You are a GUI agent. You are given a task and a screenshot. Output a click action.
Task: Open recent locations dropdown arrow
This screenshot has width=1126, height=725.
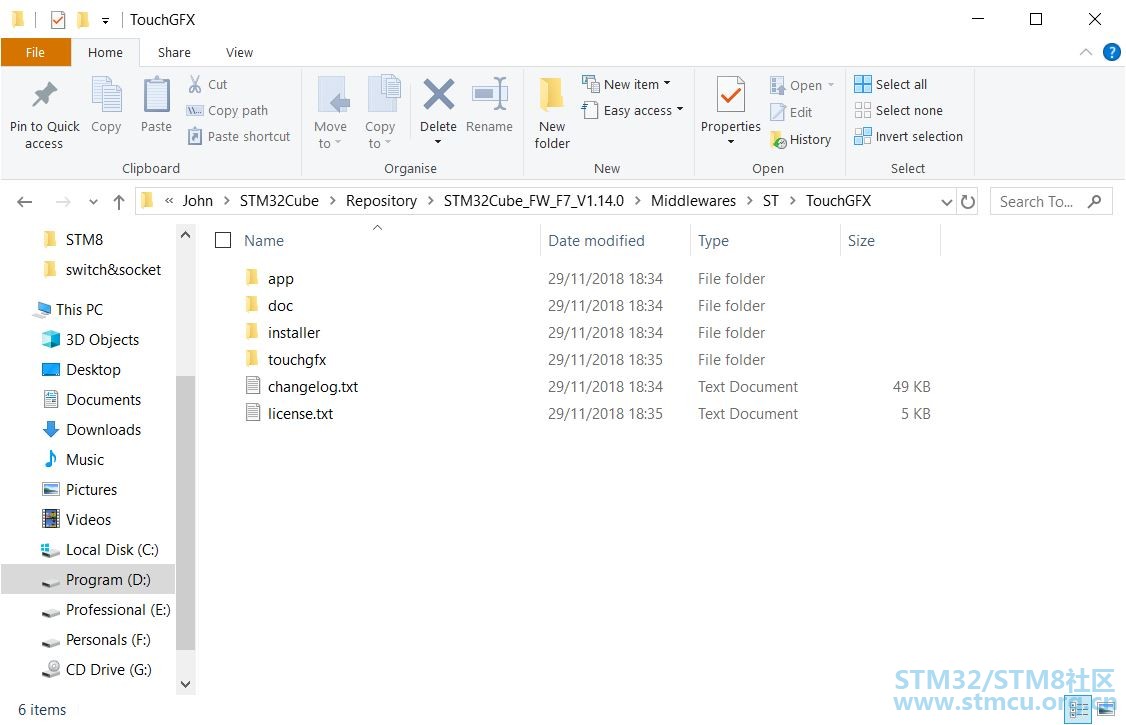click(93, 202)
